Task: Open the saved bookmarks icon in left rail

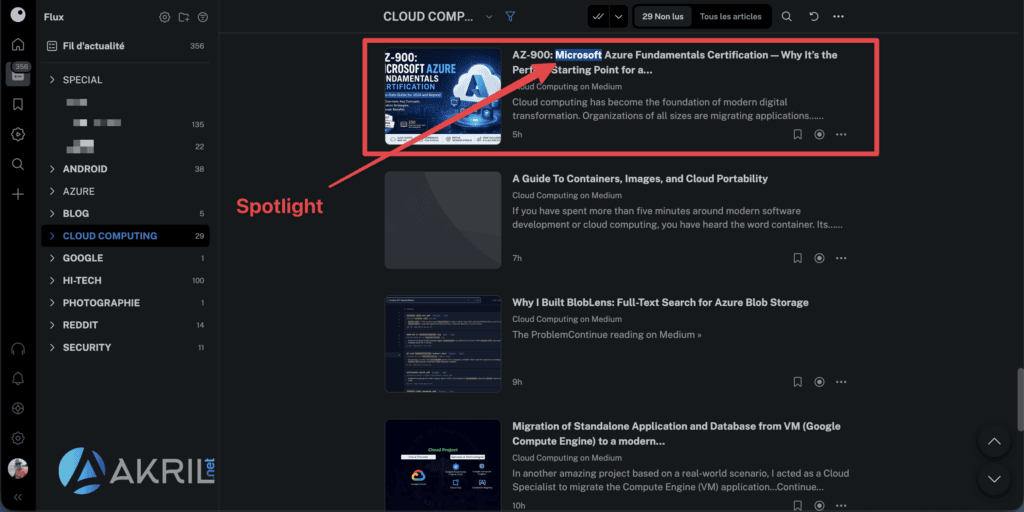Action: click(18, 104)
